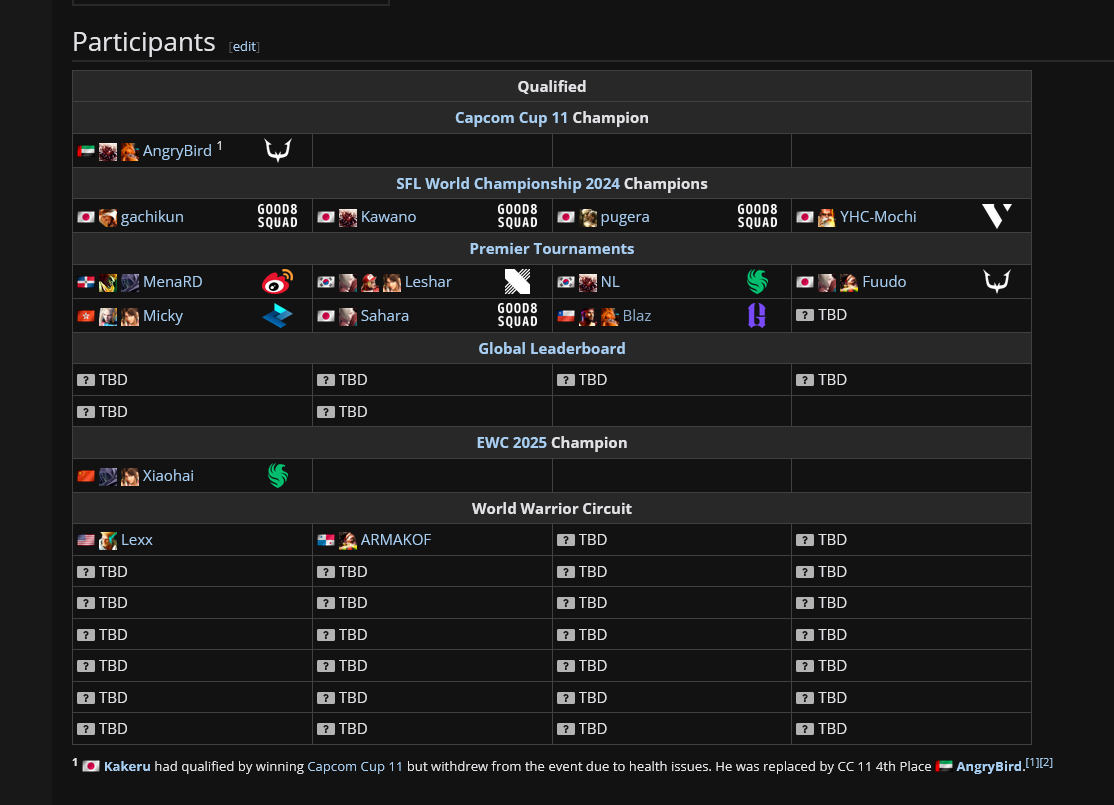Image resolution: width=1114 pixels, height=805 pixels.
Task: Open the Global Leaderboard link
Action: click(x=552, y=348)
